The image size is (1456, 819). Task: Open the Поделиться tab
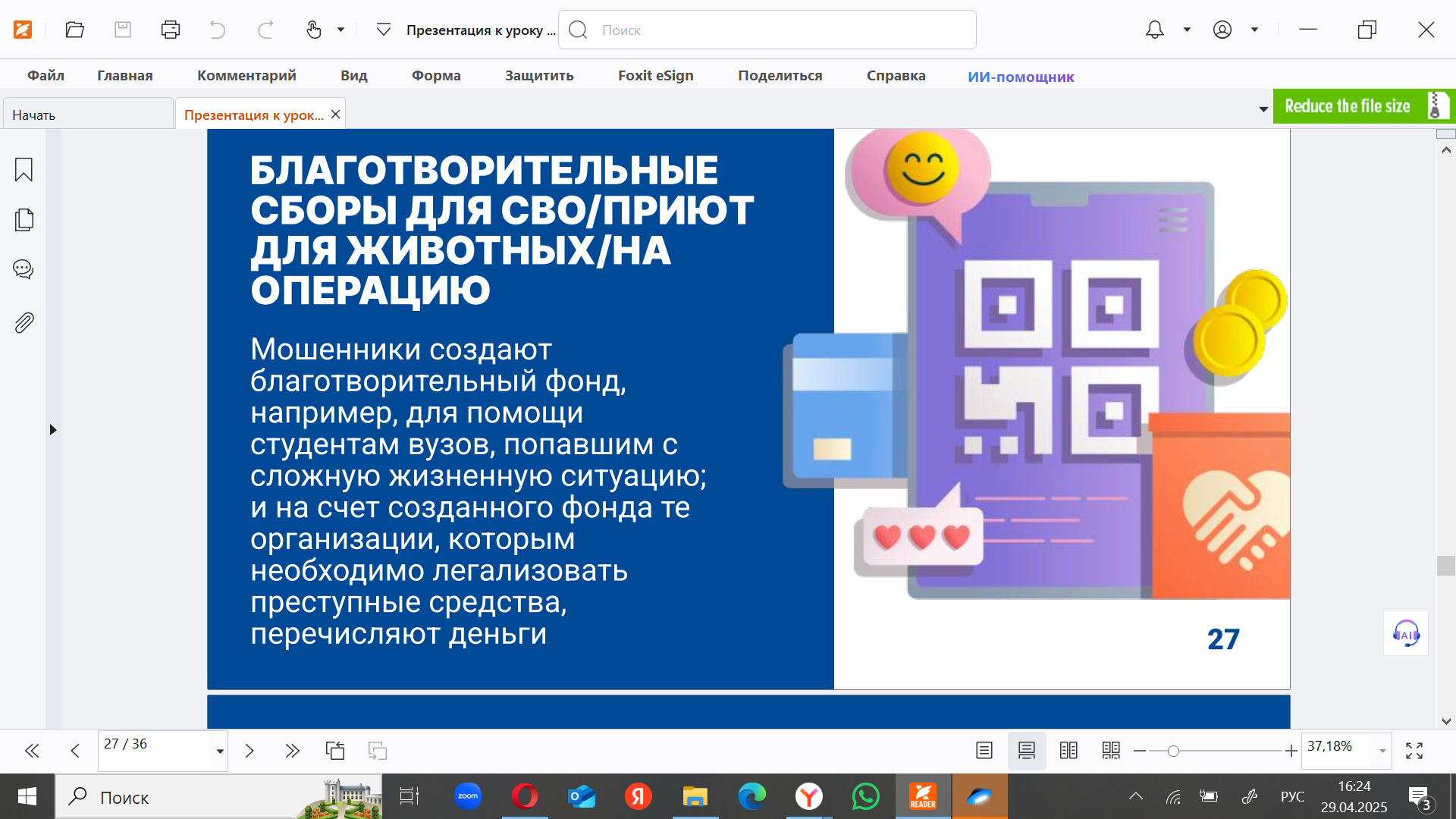click(x=780, y=76)
